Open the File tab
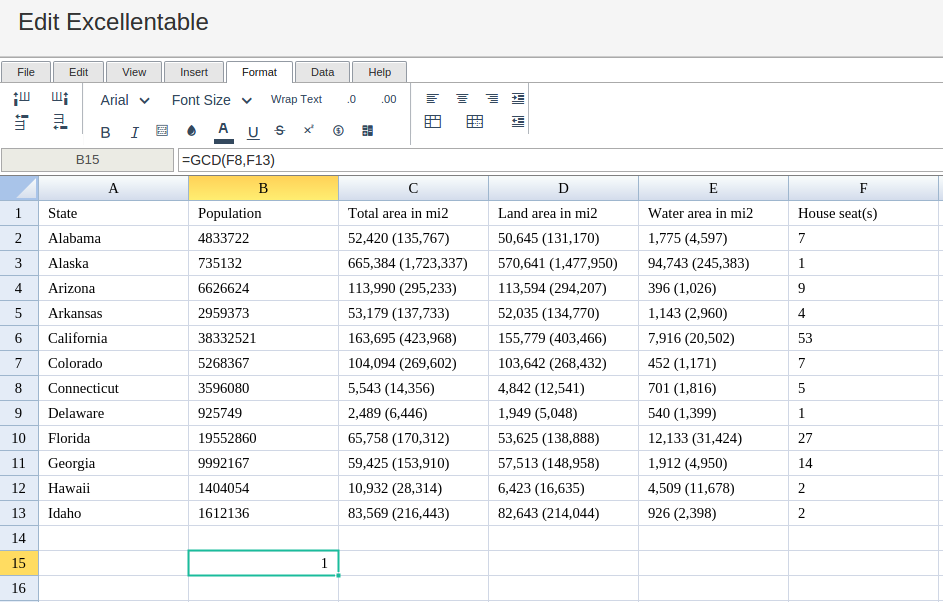This screenshot has width=943, height=602. [x=26, y=72]
